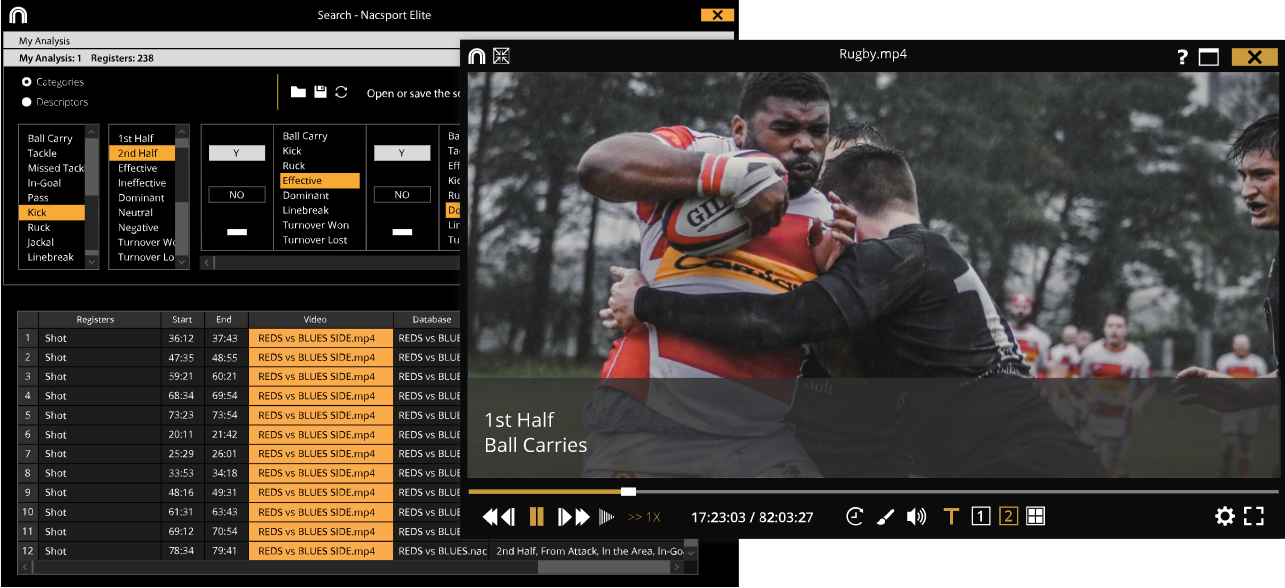
Task: Toggle the text overlay T icon
Action: coord(951,517)
